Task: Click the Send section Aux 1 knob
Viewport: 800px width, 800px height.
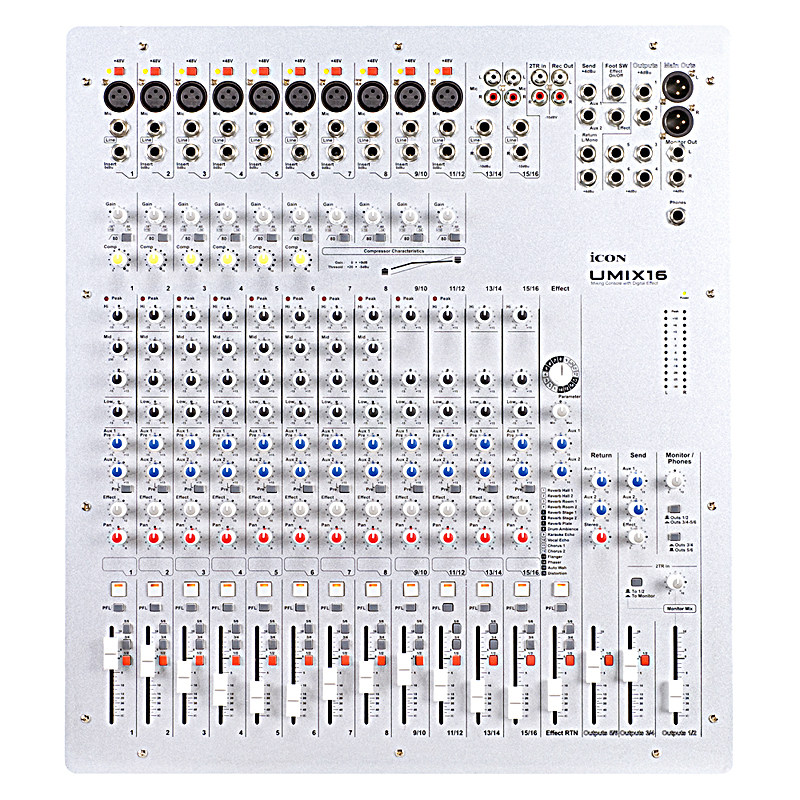Action: click(x=637, y=482)
